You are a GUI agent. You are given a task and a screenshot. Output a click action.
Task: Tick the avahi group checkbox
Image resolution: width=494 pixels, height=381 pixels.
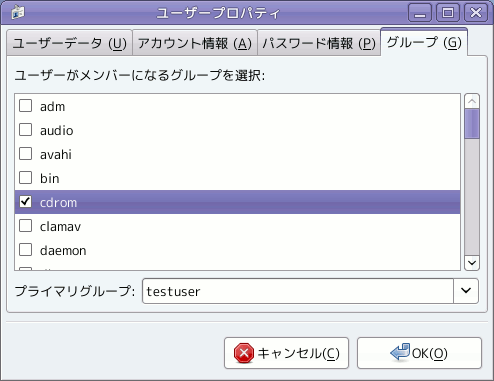pos(25,154)
